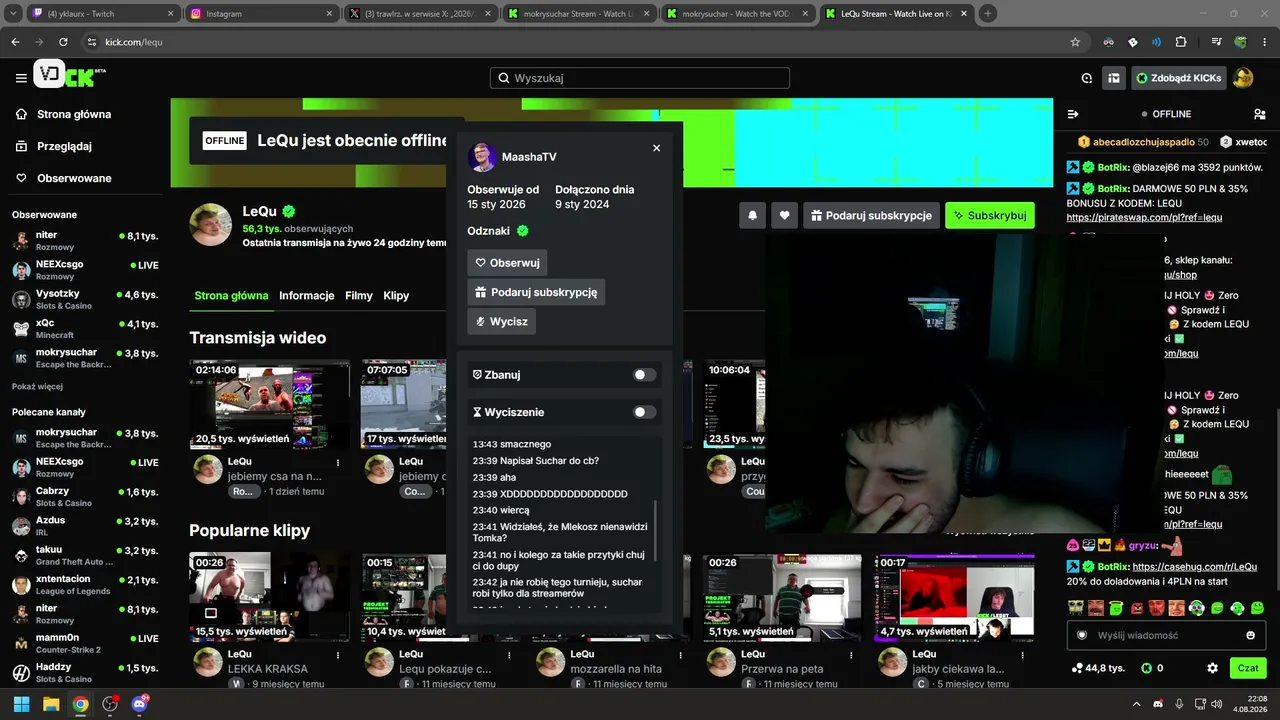Click the Zdobądź KICKs button
The height and width of the screenshot is (720, 1280).
coord(1178,78)
